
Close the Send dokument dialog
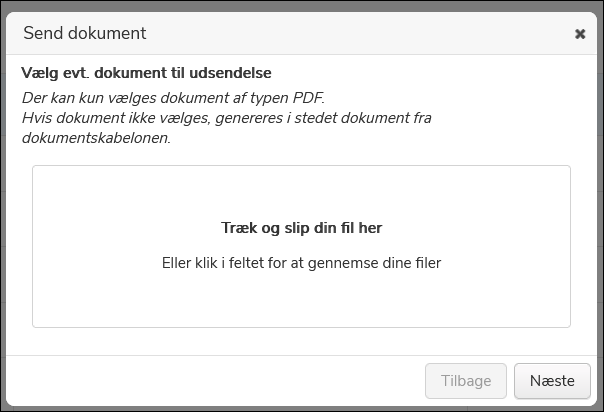click(x=580, y=34)
